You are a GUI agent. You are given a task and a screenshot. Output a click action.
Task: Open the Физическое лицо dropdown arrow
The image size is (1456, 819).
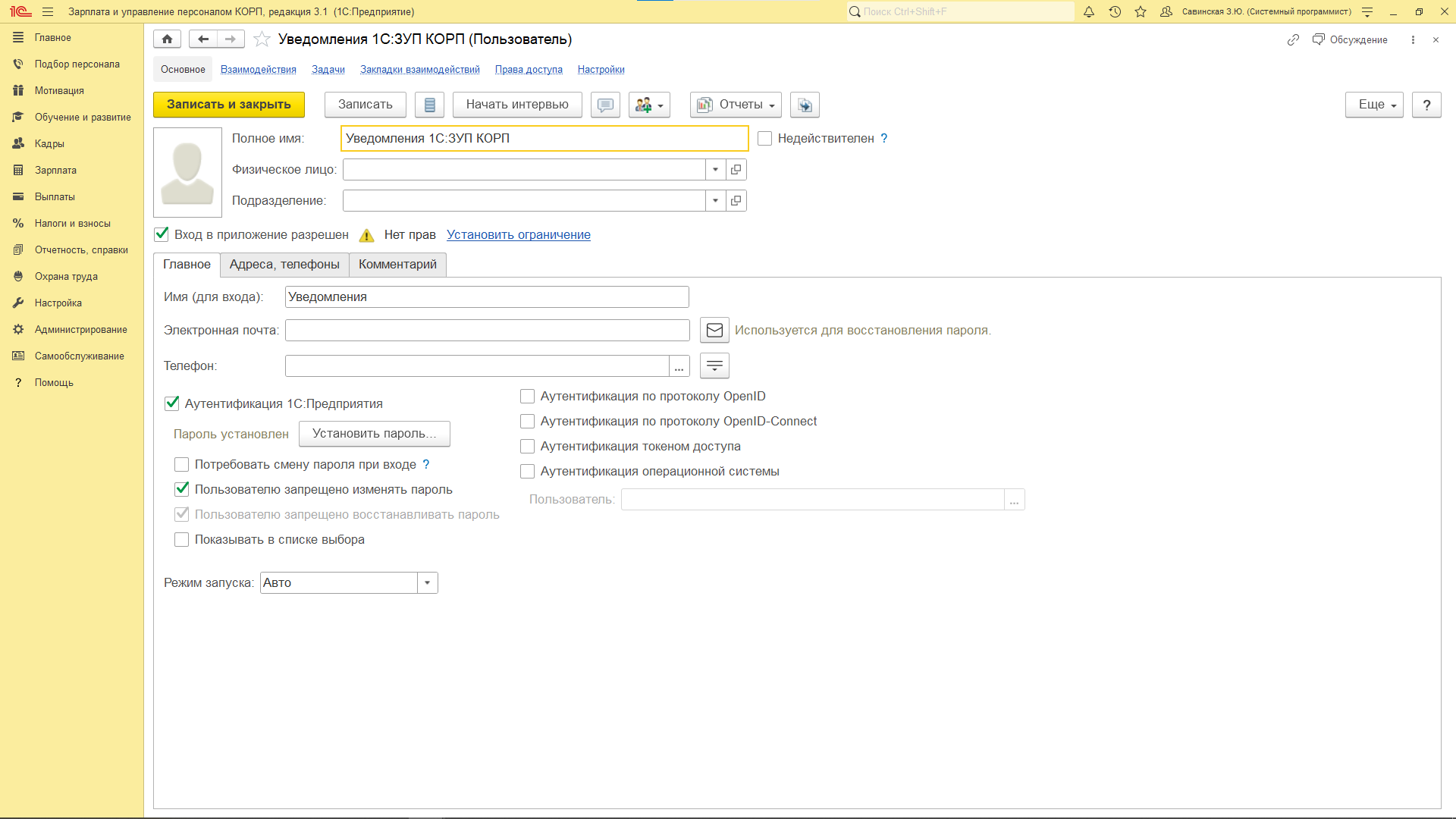coord(715,170)
